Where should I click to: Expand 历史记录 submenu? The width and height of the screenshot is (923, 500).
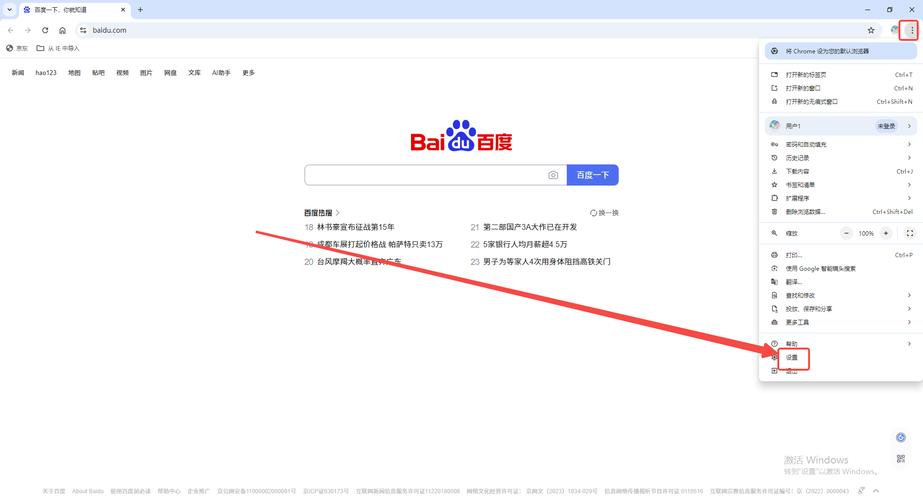point(841,158)
